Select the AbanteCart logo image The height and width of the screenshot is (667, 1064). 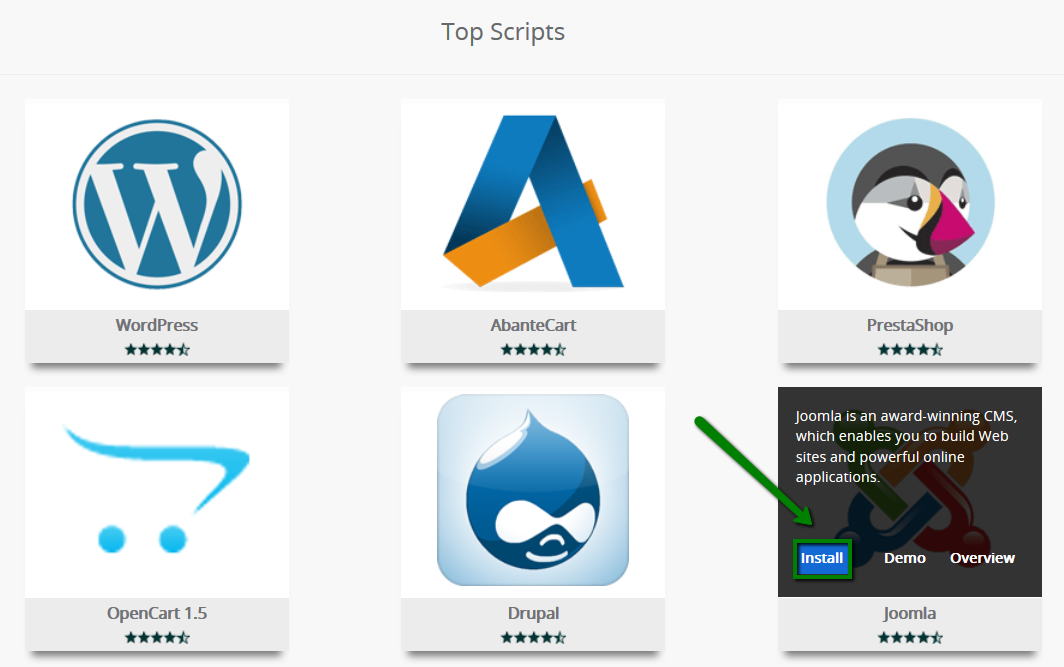click(x=533, y=202)
